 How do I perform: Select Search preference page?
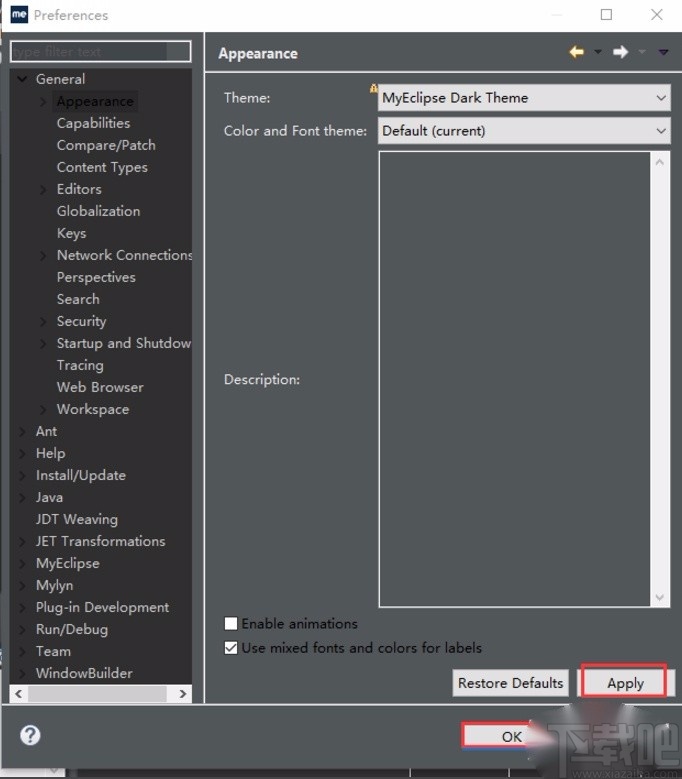point(78,299)
